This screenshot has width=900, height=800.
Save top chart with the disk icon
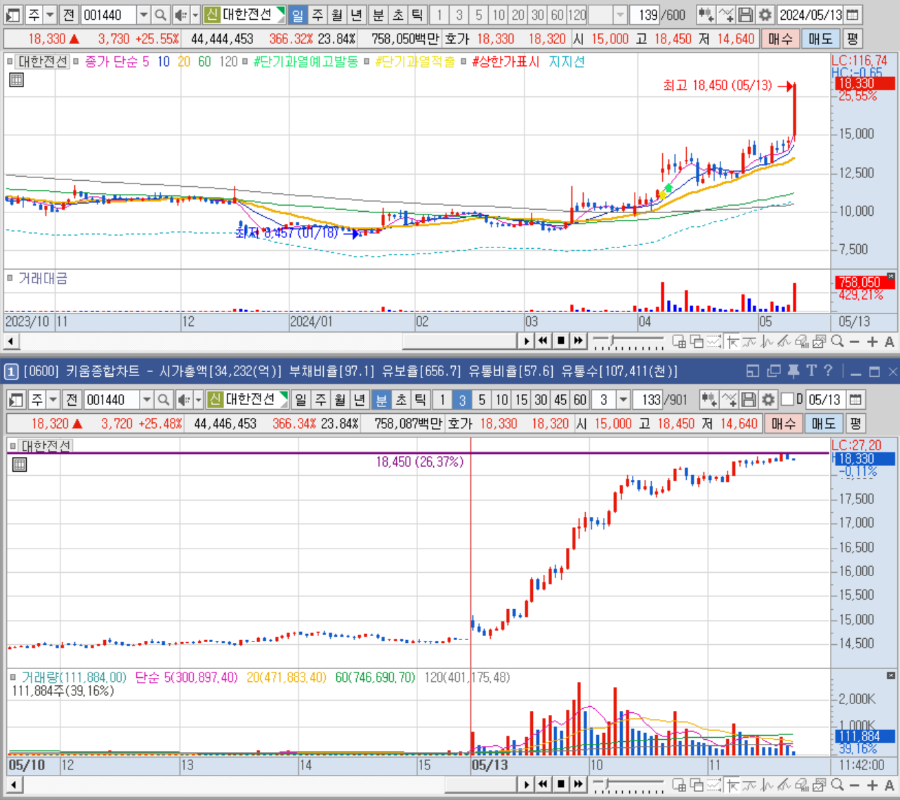[x=745, y=14]
